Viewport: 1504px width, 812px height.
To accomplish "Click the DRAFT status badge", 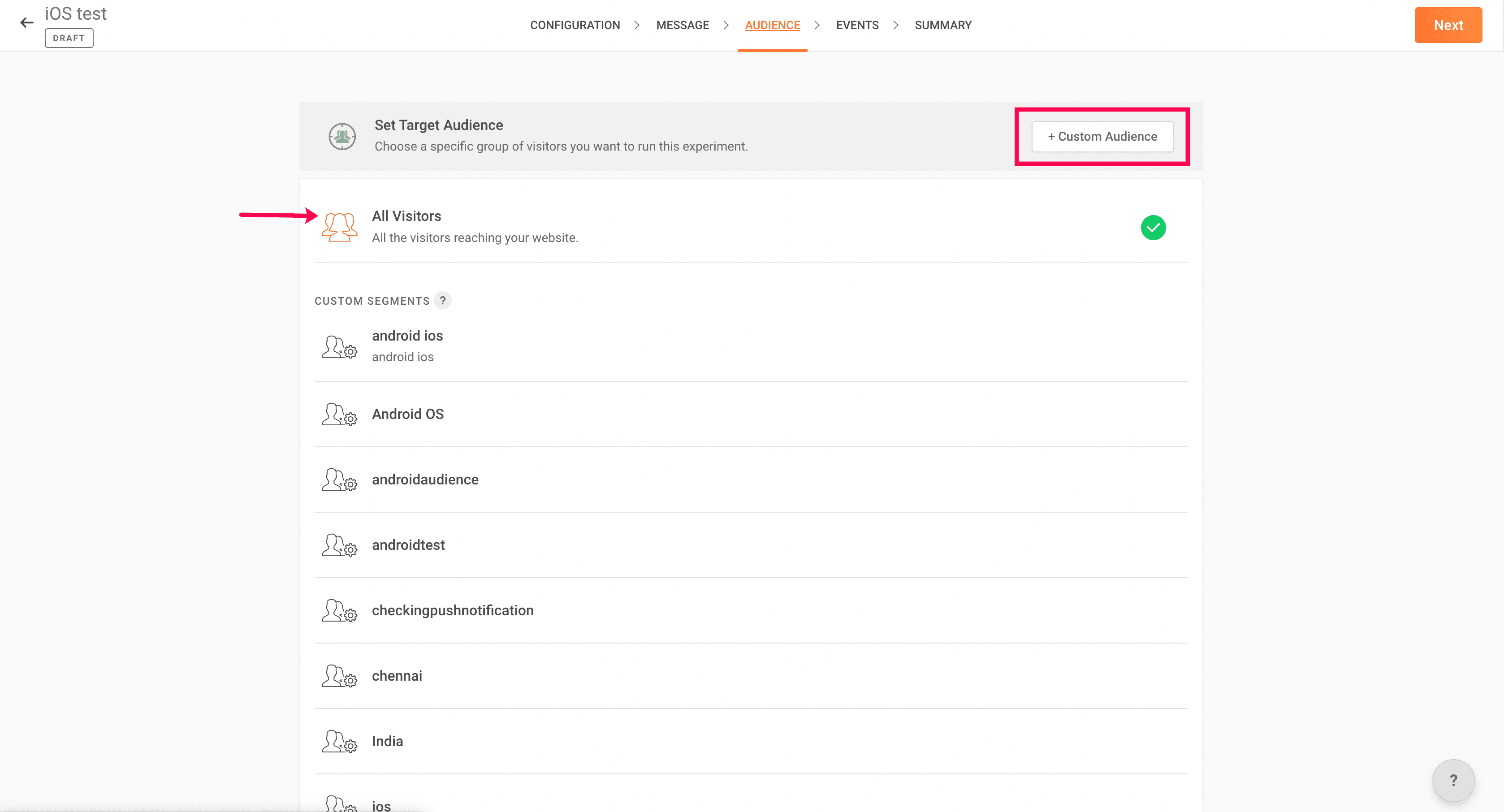I will 69,39.
